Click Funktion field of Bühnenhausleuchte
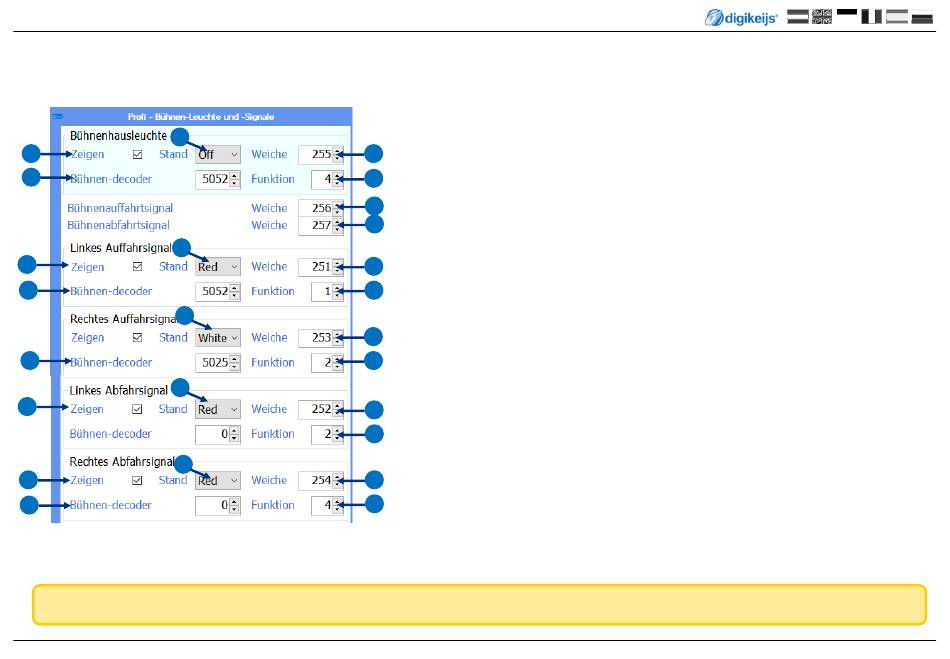This screenshot has width=950, height=659. (327, 179)
